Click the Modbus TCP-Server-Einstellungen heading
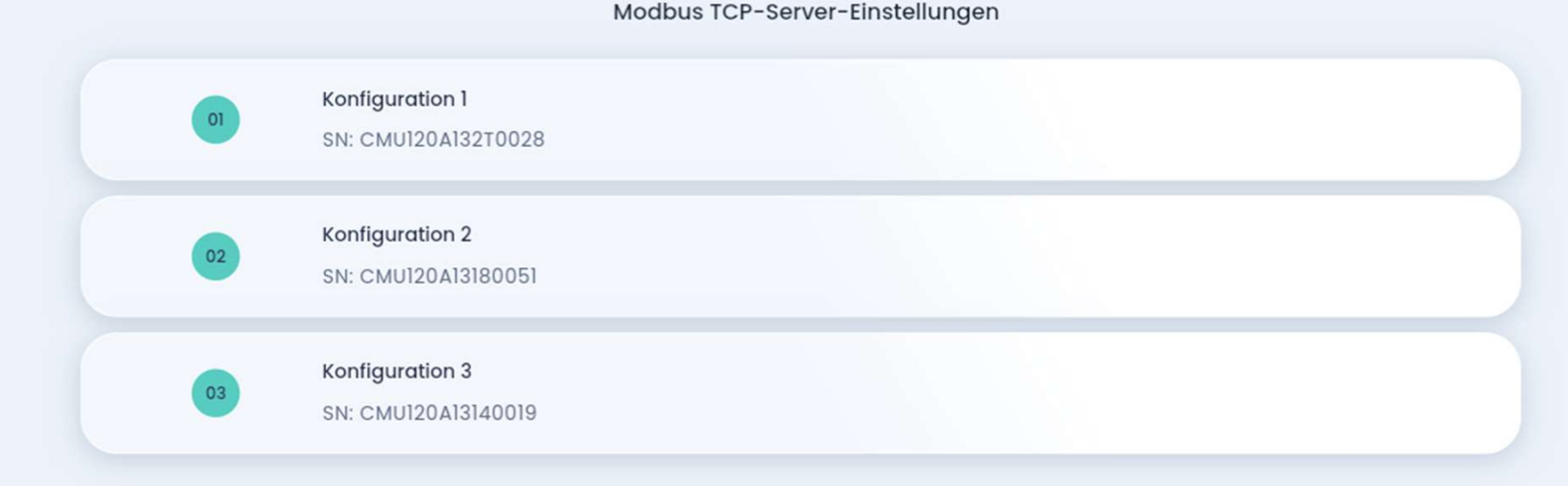Image resolution: width=1568 pixels, height=486 pixels. click(x=805, y=12)
